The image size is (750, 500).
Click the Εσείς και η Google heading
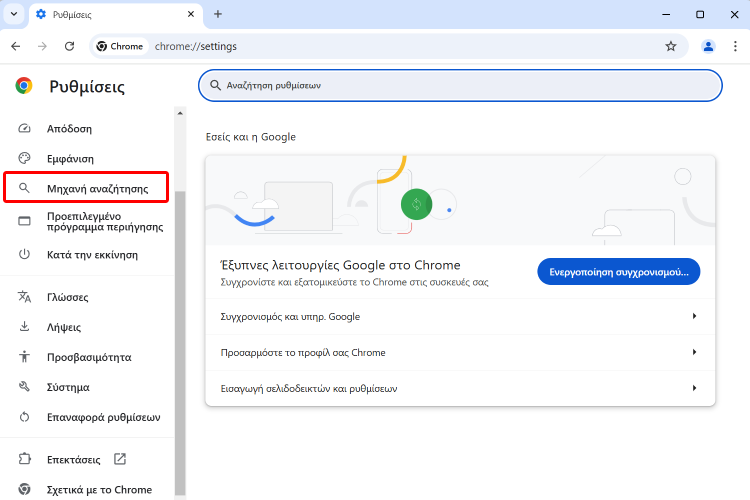point(251,137)
